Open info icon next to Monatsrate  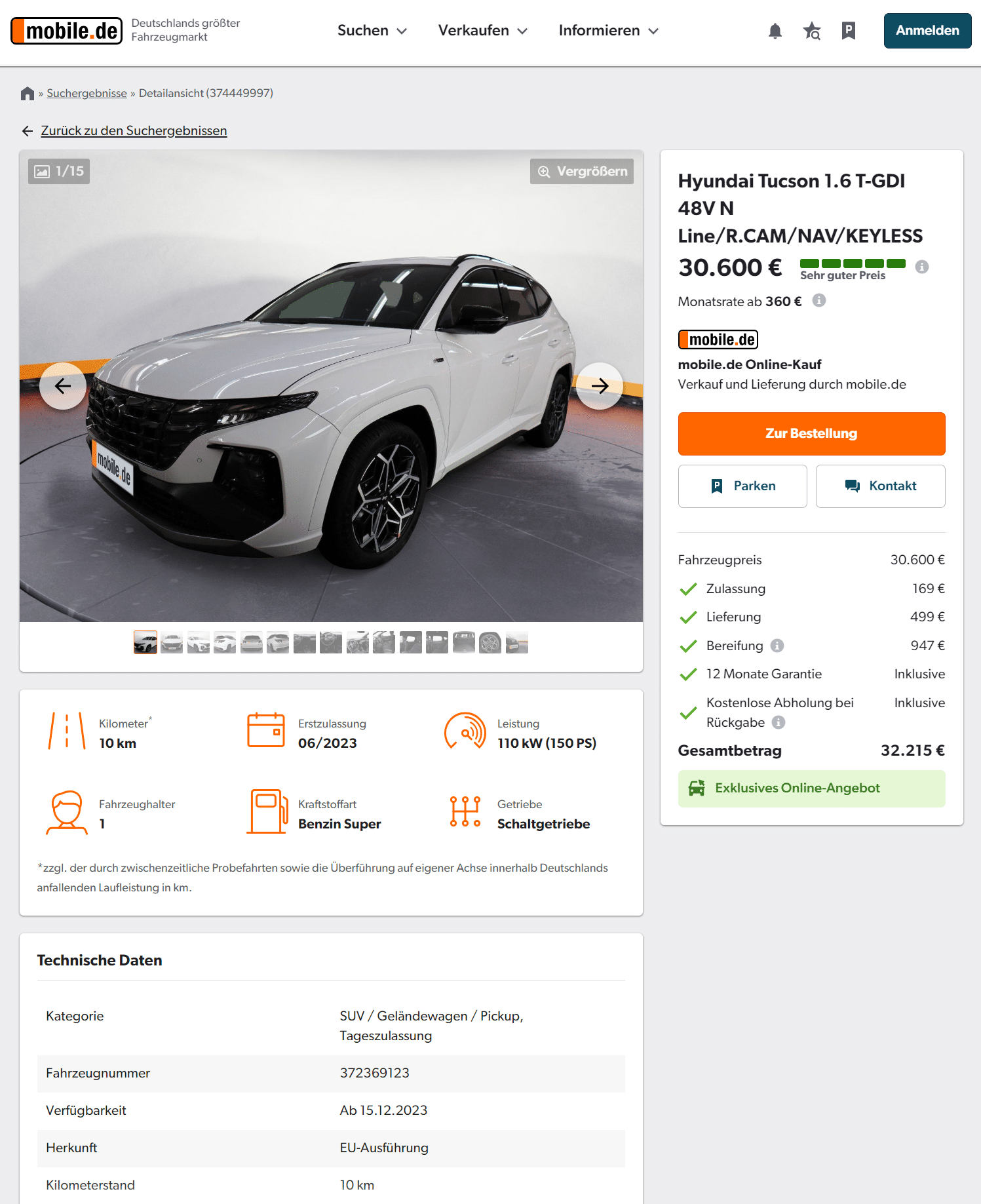point(818,301)
